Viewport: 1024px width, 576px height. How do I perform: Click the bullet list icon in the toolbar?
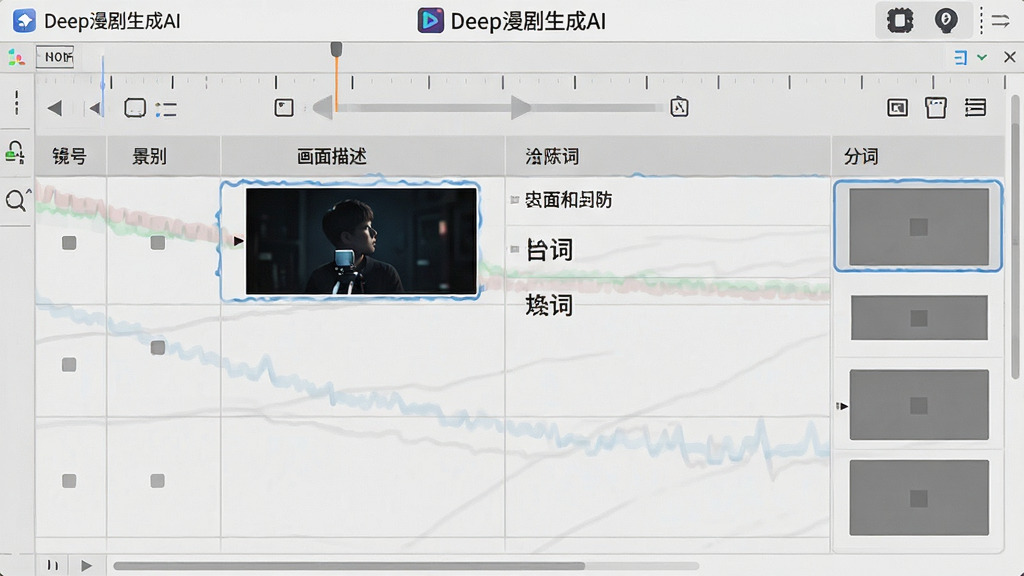pos(166,109)
